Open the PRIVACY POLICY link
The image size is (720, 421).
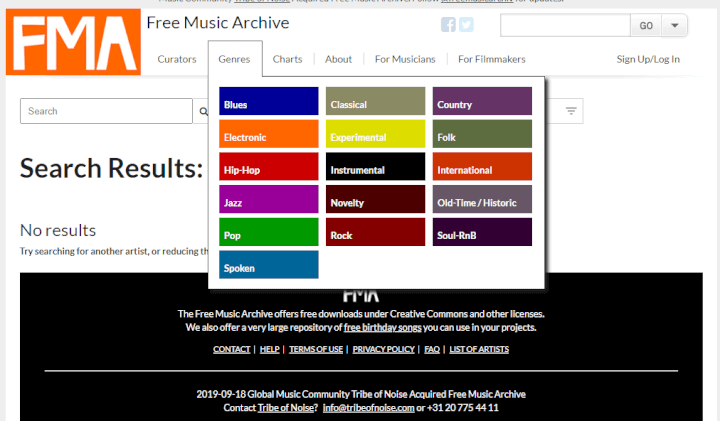click(x=383, y=349)
